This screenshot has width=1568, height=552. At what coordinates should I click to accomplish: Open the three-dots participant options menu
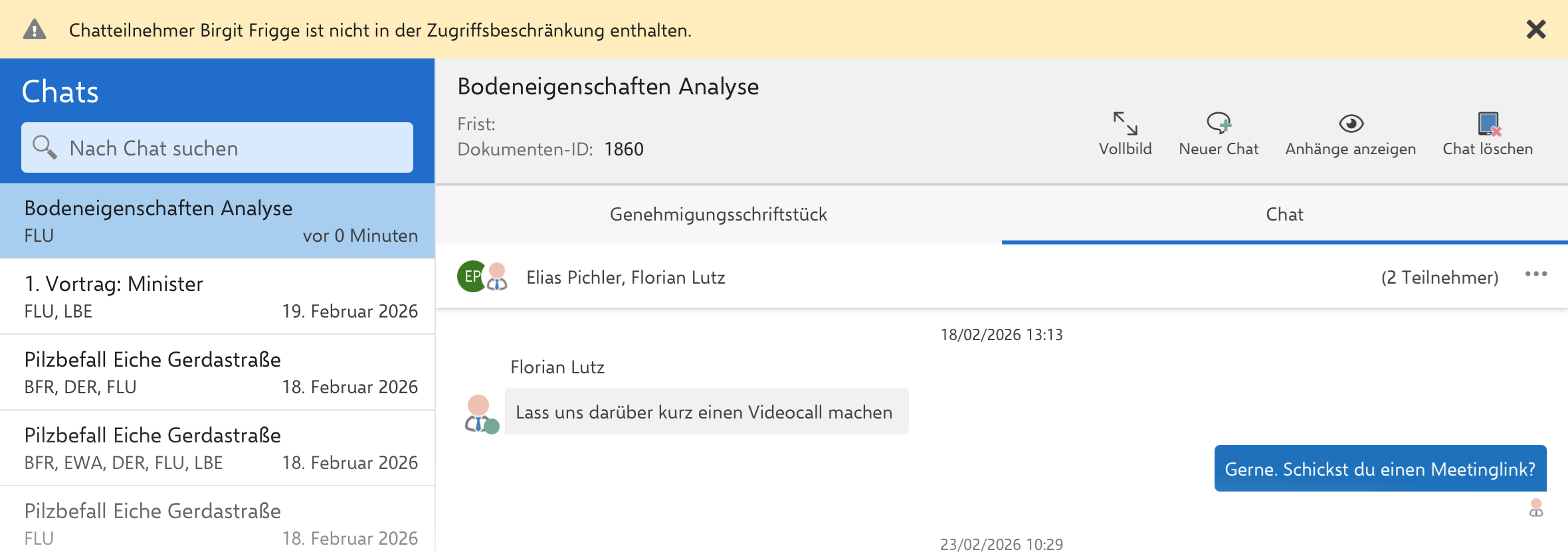click(x=1536, y=274)
